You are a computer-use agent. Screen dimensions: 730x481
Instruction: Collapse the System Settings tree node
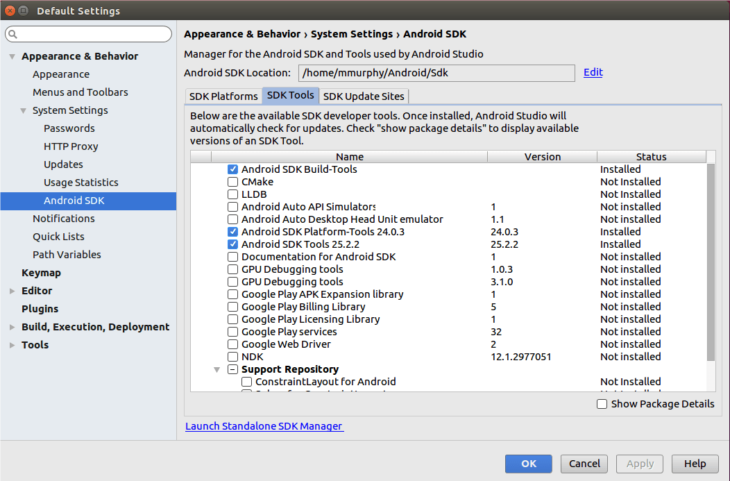coord(23,111)
